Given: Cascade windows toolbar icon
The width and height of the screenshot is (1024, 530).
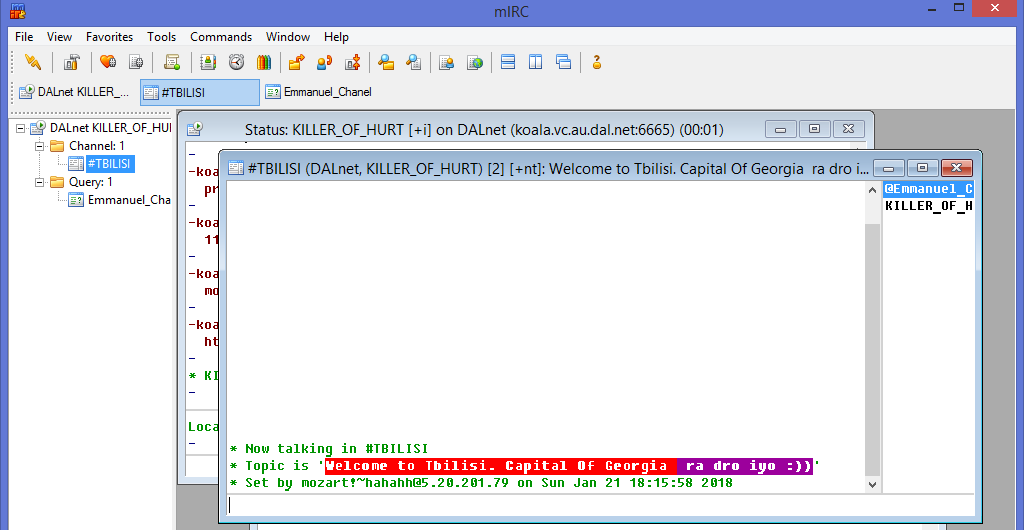Looking at the screenshot, I should point(564,62).
